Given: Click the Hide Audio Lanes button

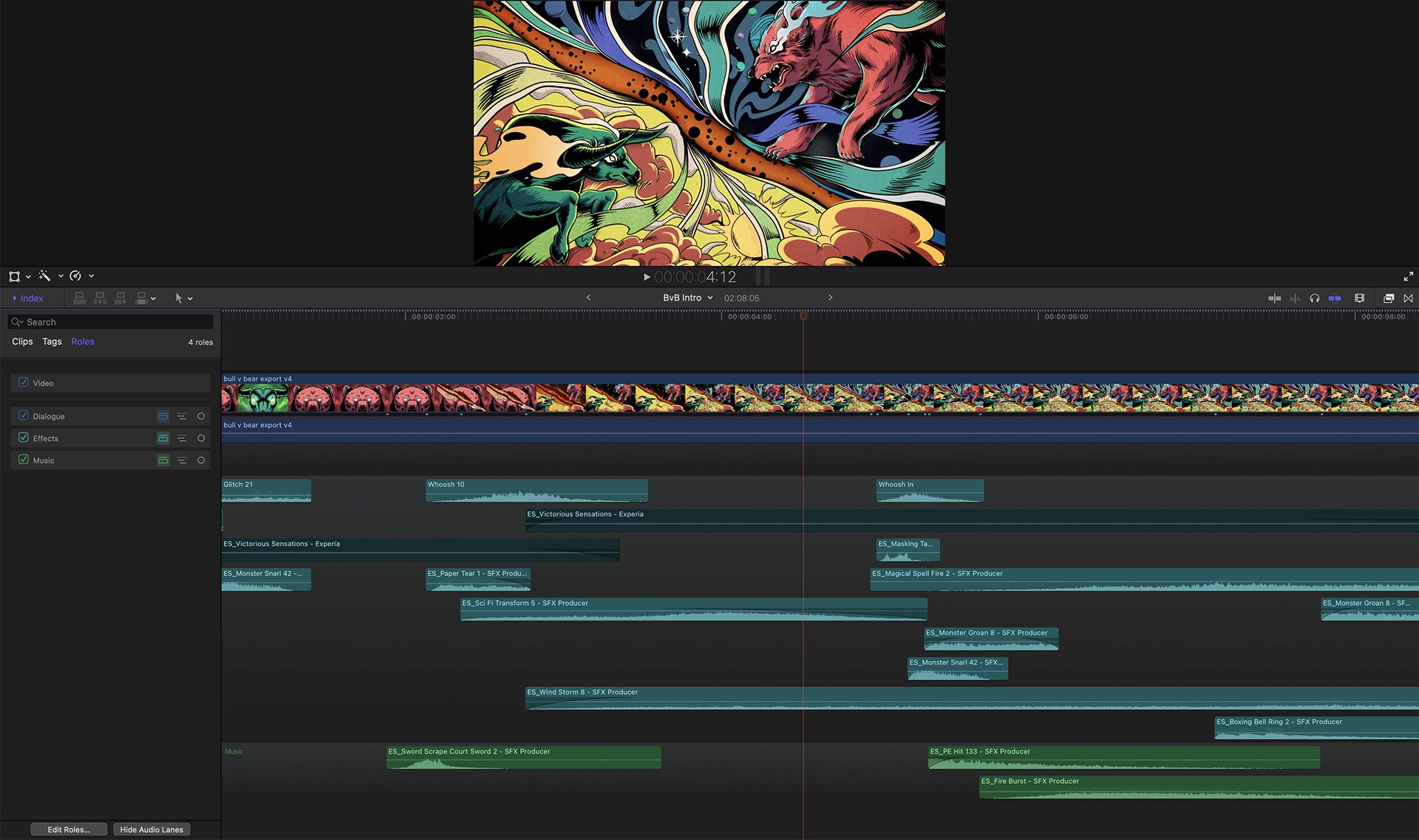Looking at the screenshot, I should (x=152, y=830).
